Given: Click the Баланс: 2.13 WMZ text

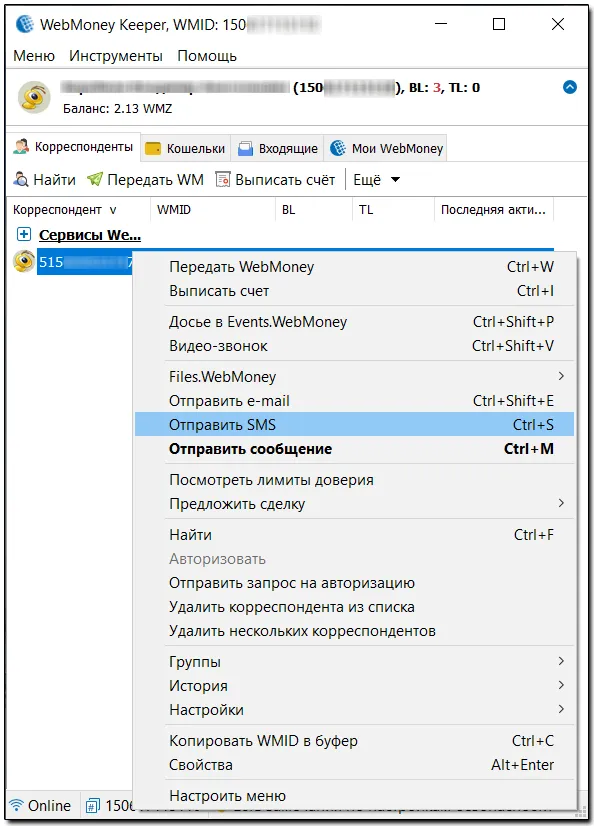Looking at the screenshot, I should 117,109.
